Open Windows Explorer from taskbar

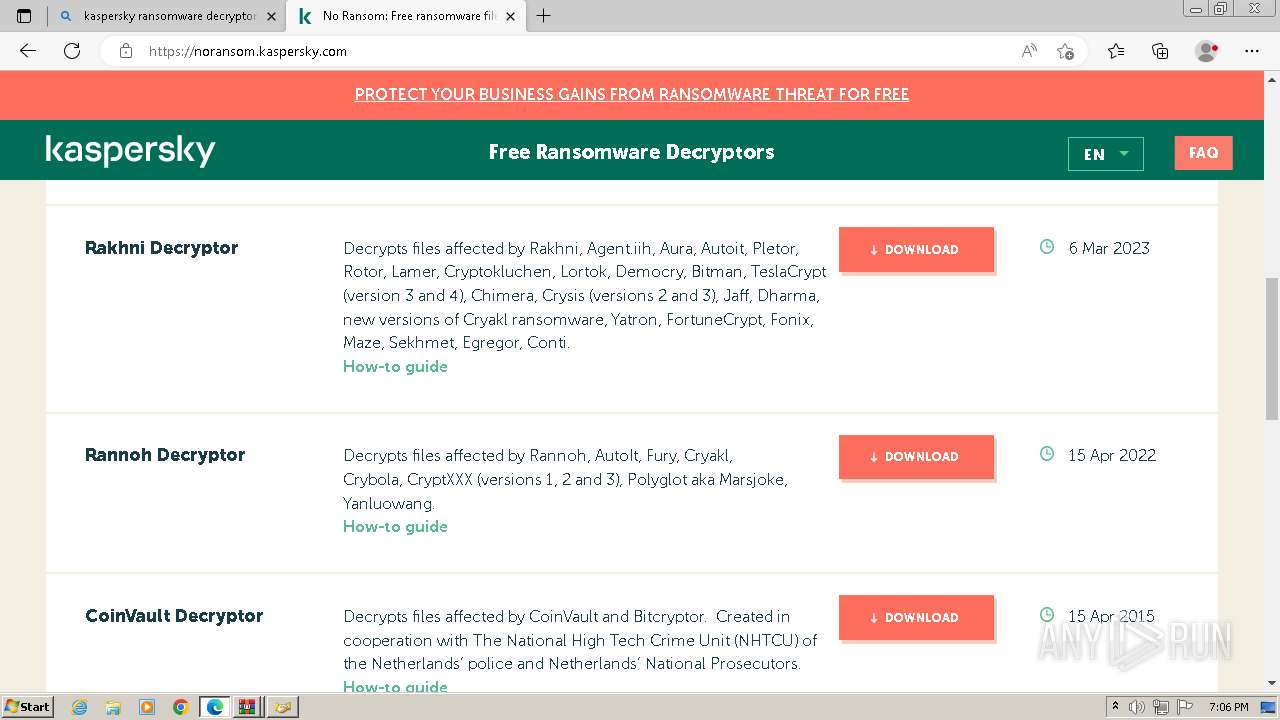113,707
